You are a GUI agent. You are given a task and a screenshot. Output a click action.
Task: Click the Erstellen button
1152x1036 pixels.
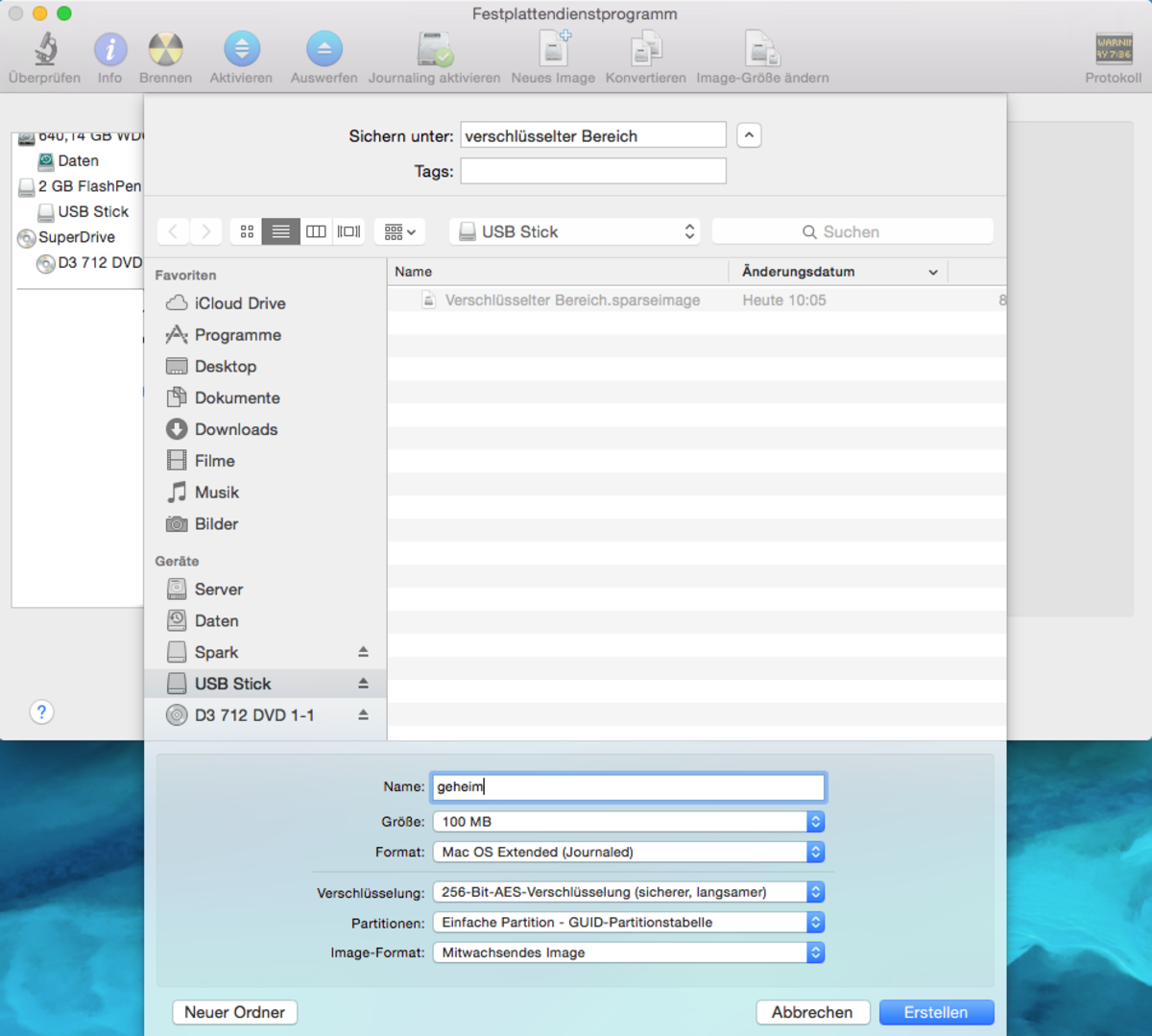point(935,1012)
